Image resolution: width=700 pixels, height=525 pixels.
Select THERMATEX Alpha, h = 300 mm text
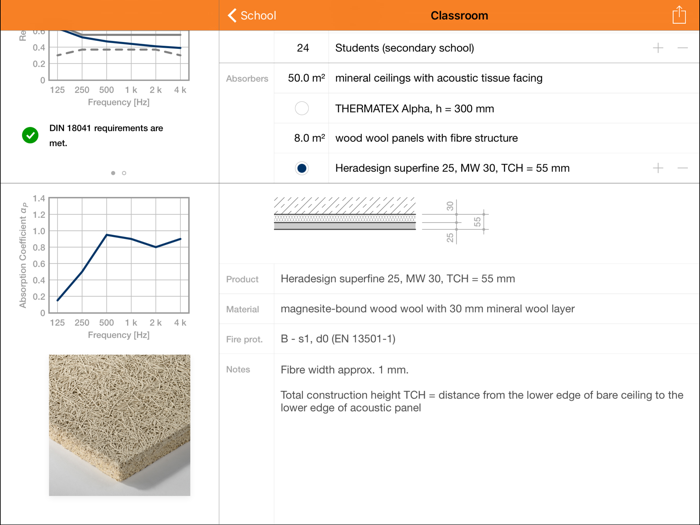click(x=414, y=108)
